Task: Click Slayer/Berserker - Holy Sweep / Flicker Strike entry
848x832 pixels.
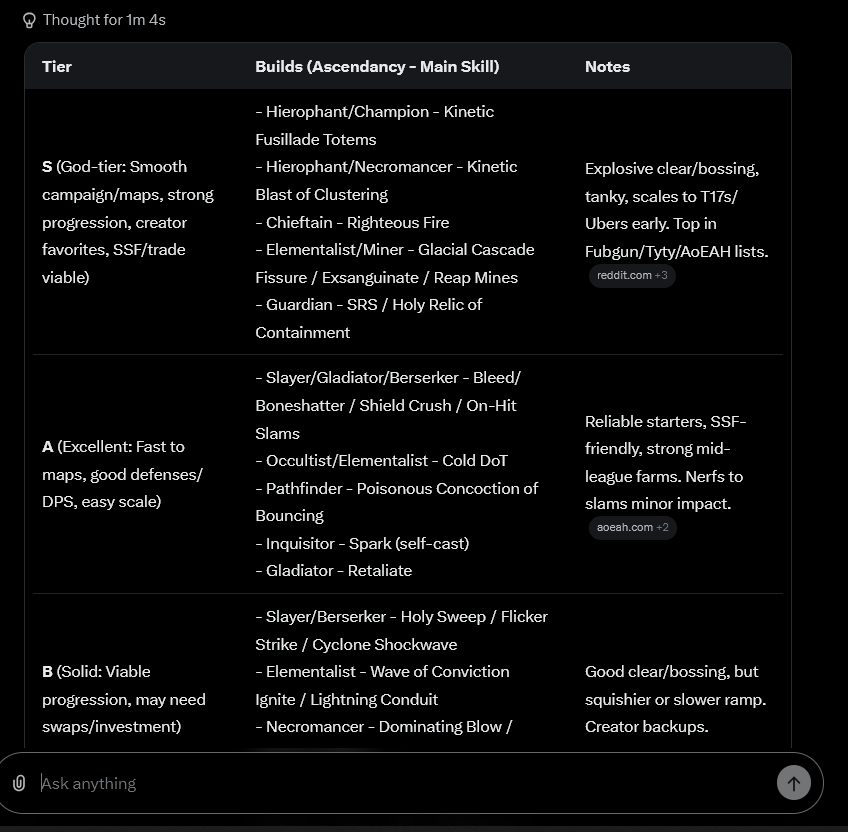Action: [x=401, y=630]
